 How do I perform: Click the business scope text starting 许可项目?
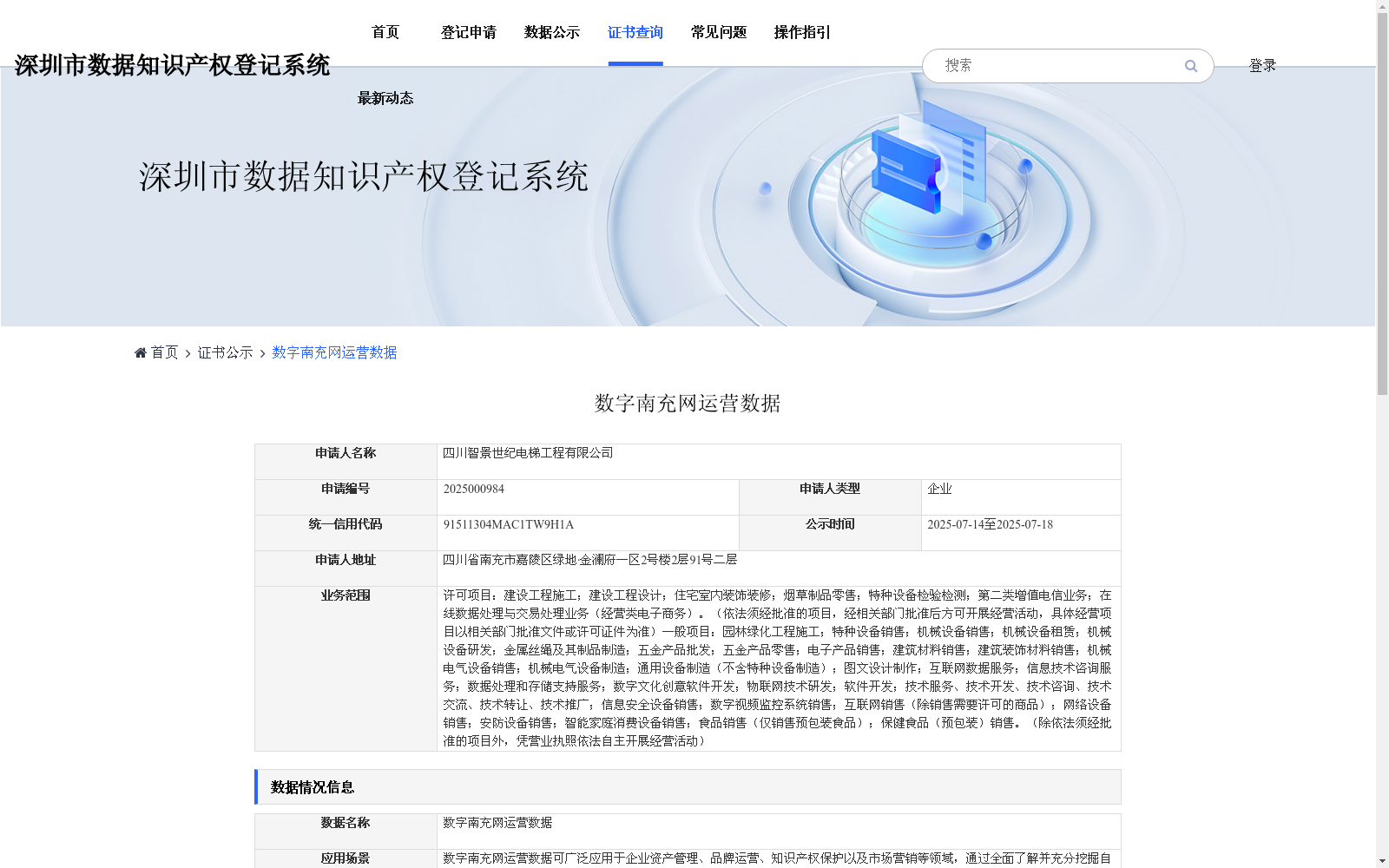[x=777, y=668]
